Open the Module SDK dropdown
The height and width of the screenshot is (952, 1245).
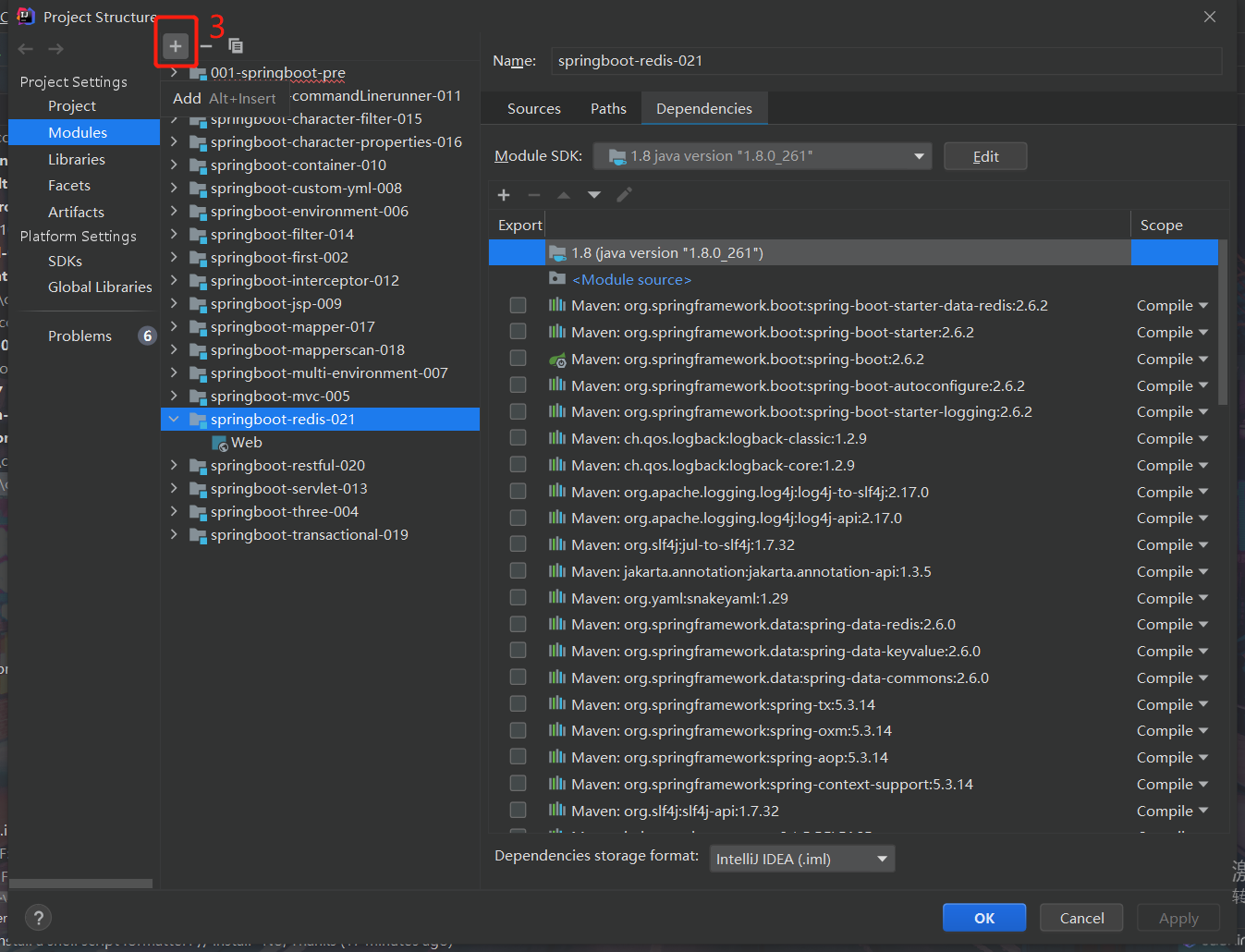point(920,155)
